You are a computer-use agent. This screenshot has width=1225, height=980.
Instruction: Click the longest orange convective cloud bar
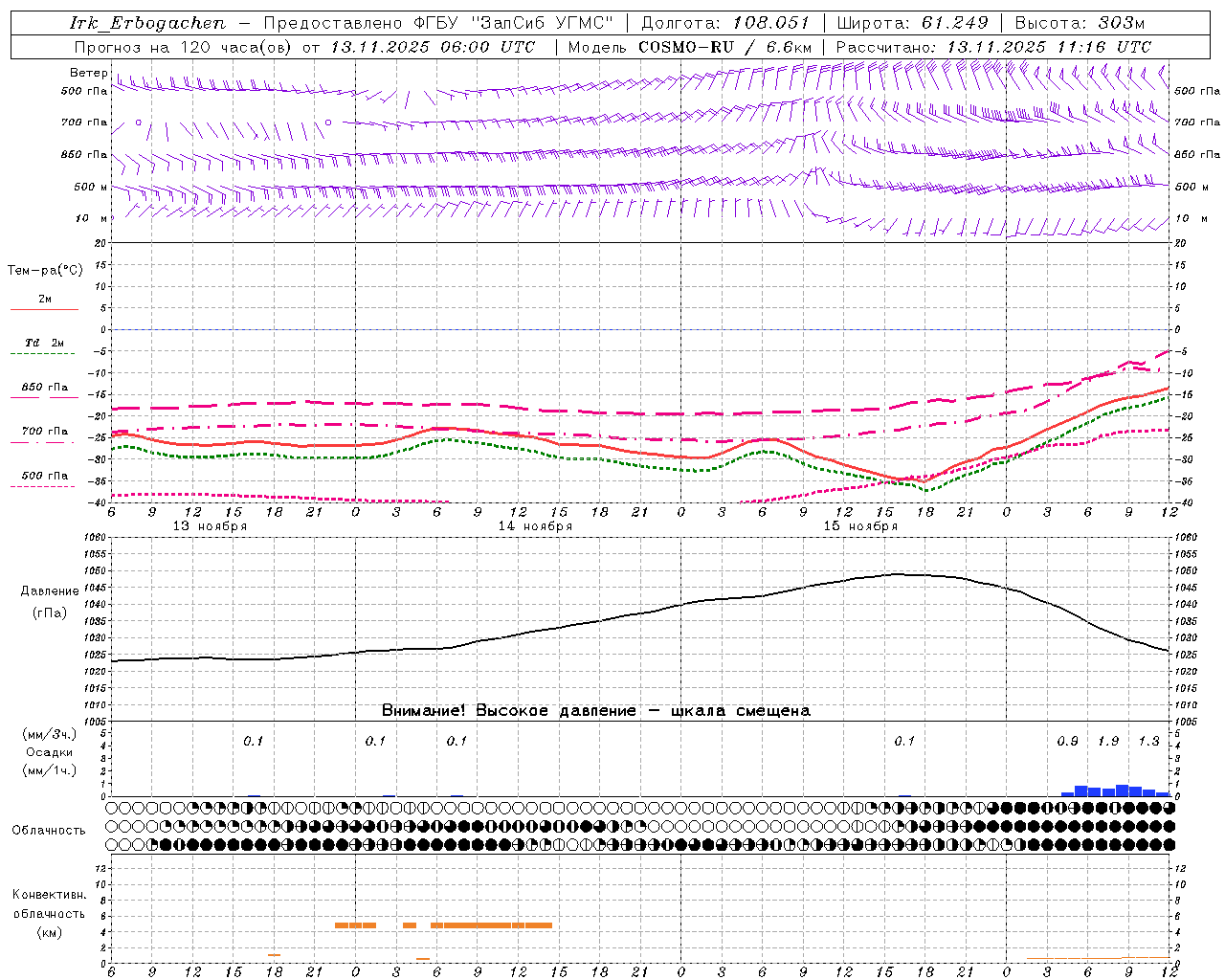click(x=491, y=925)
